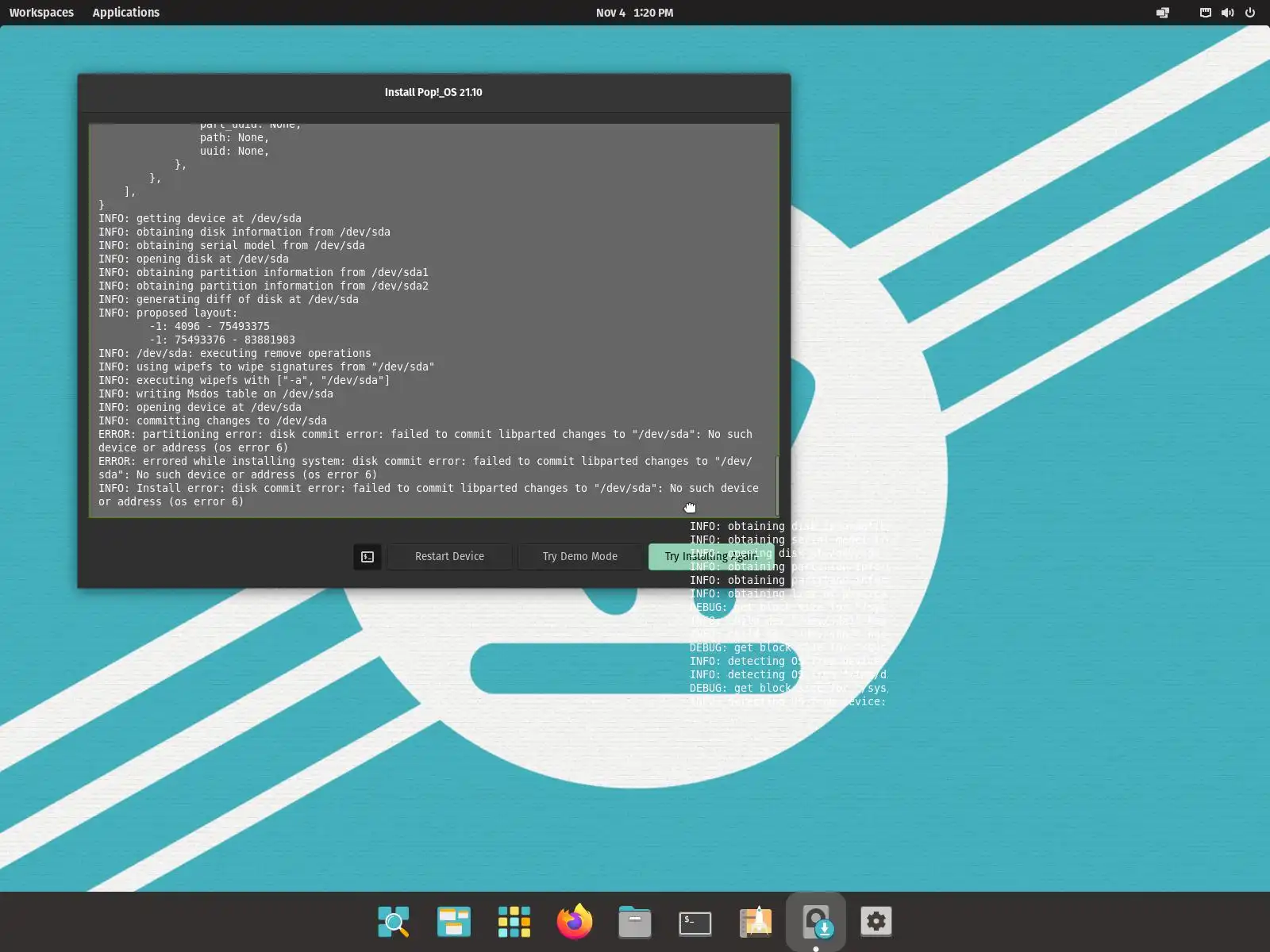Viewport: 1270px width, 952px height.
Task: Click the 'ERROR: partitioning error' log line
Action: (425, 441)
